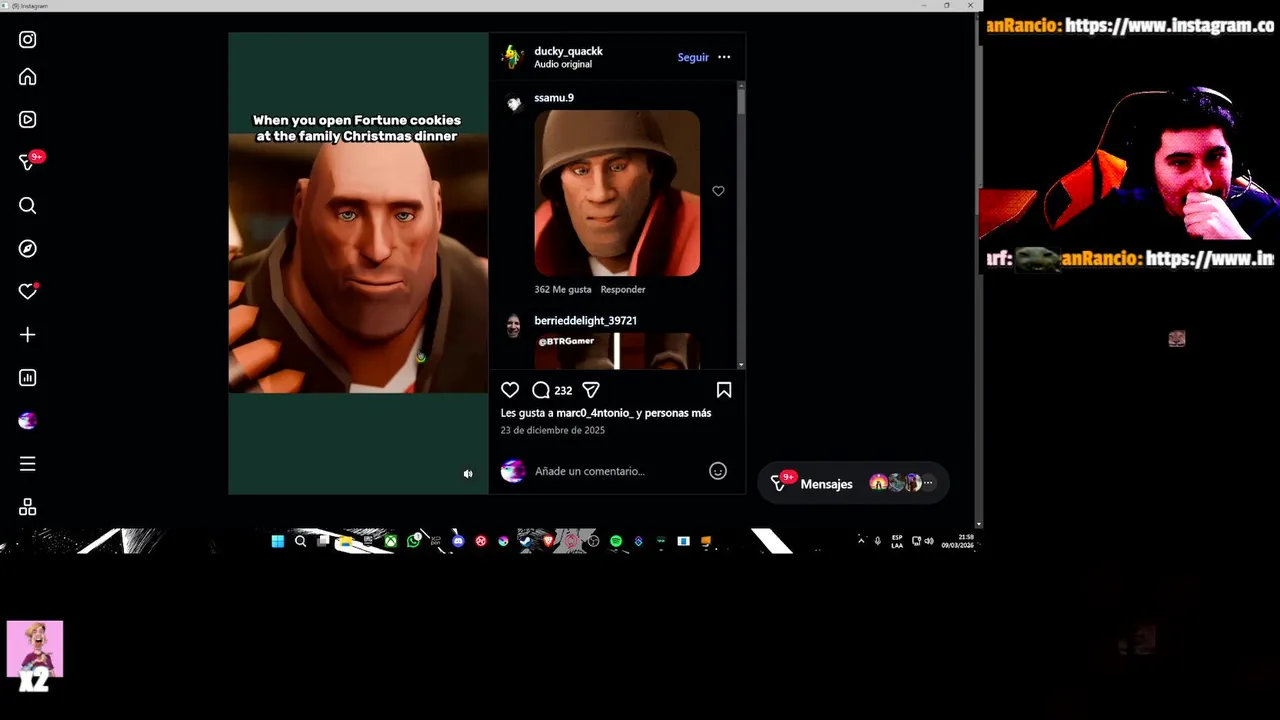Open Windows taskbar search

click(x=300, y=541)
